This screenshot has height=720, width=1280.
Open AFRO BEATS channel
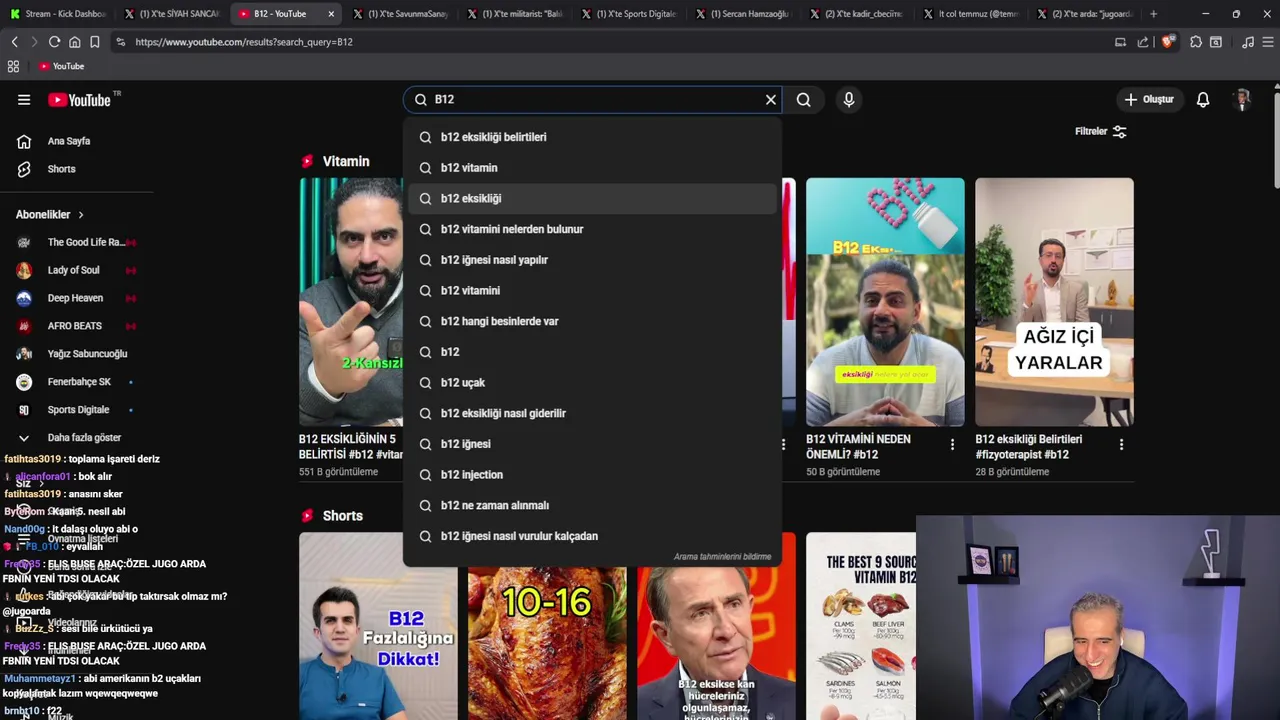[x=76, y=326]
